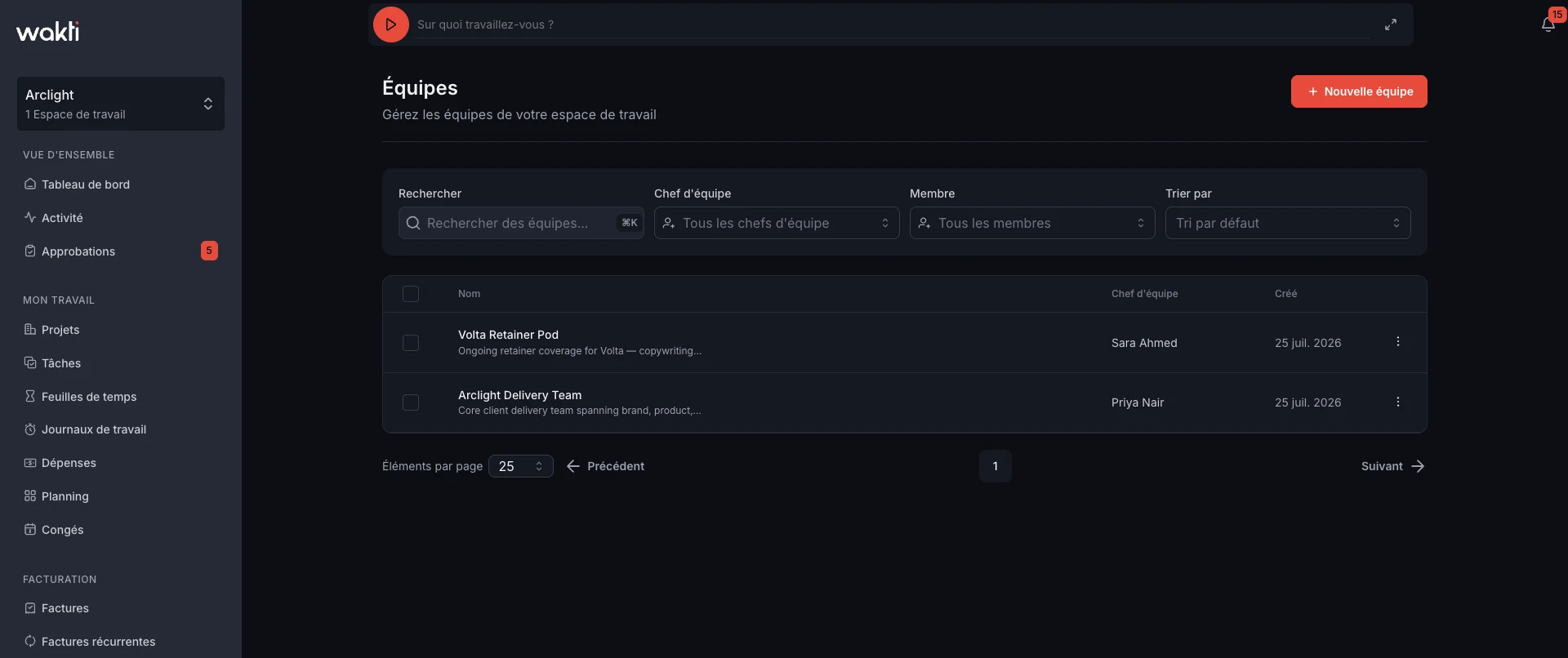The image size is (1568, 658).
Task: Open the Tous les chefs d'équipe dropdown
Action: point(777,223)
